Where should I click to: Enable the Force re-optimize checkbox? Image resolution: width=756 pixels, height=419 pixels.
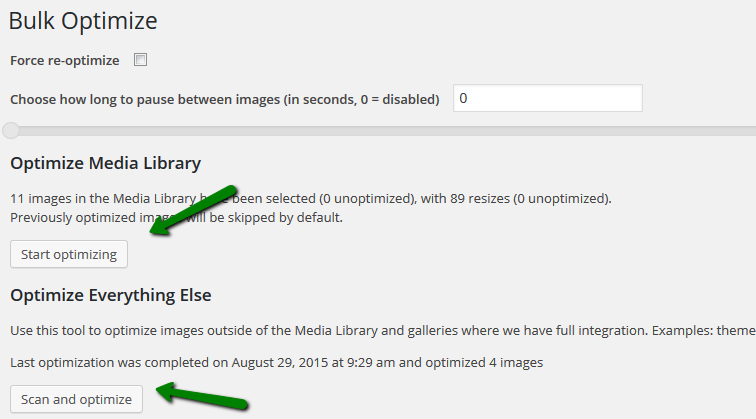click(x=141, y=60)
